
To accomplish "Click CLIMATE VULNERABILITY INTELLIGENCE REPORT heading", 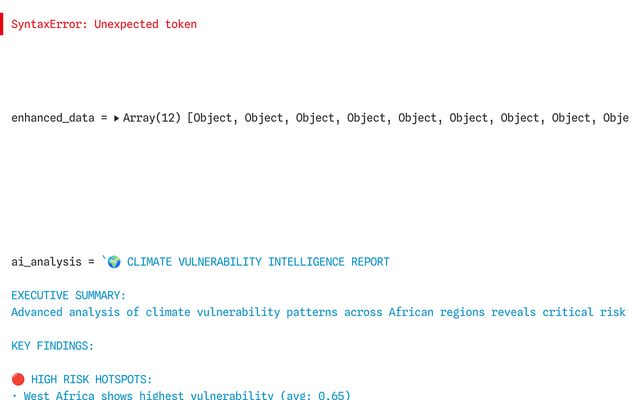I will [x=258, y=262].
